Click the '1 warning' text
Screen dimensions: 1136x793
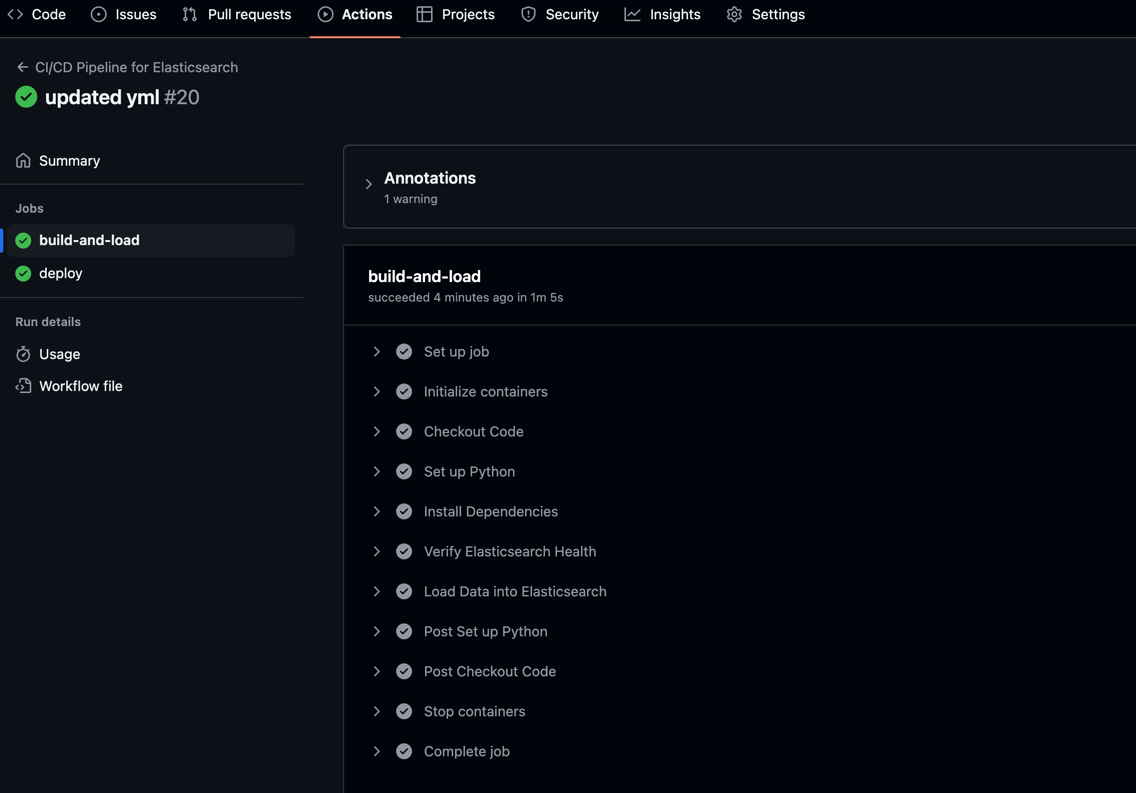click(x=411, y=199)
